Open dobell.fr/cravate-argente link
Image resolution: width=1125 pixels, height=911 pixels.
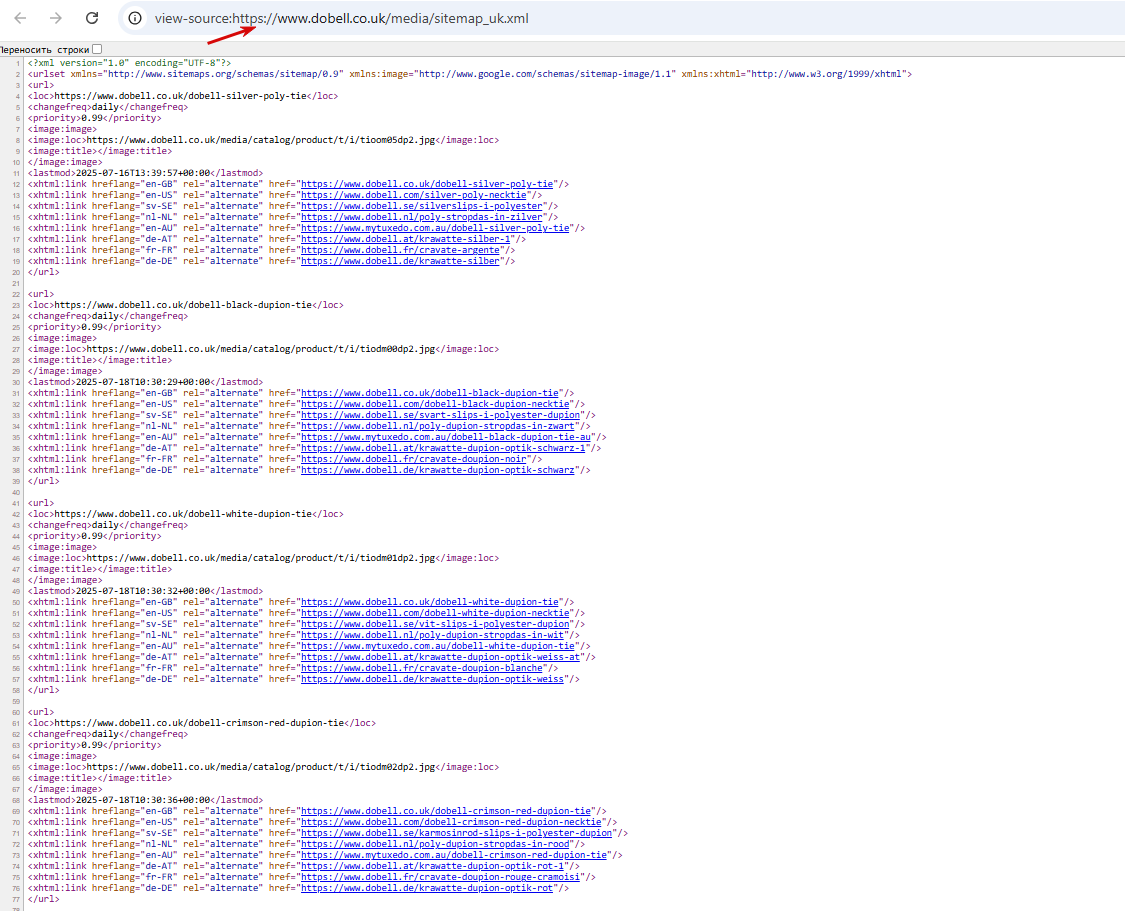[400, 250]
